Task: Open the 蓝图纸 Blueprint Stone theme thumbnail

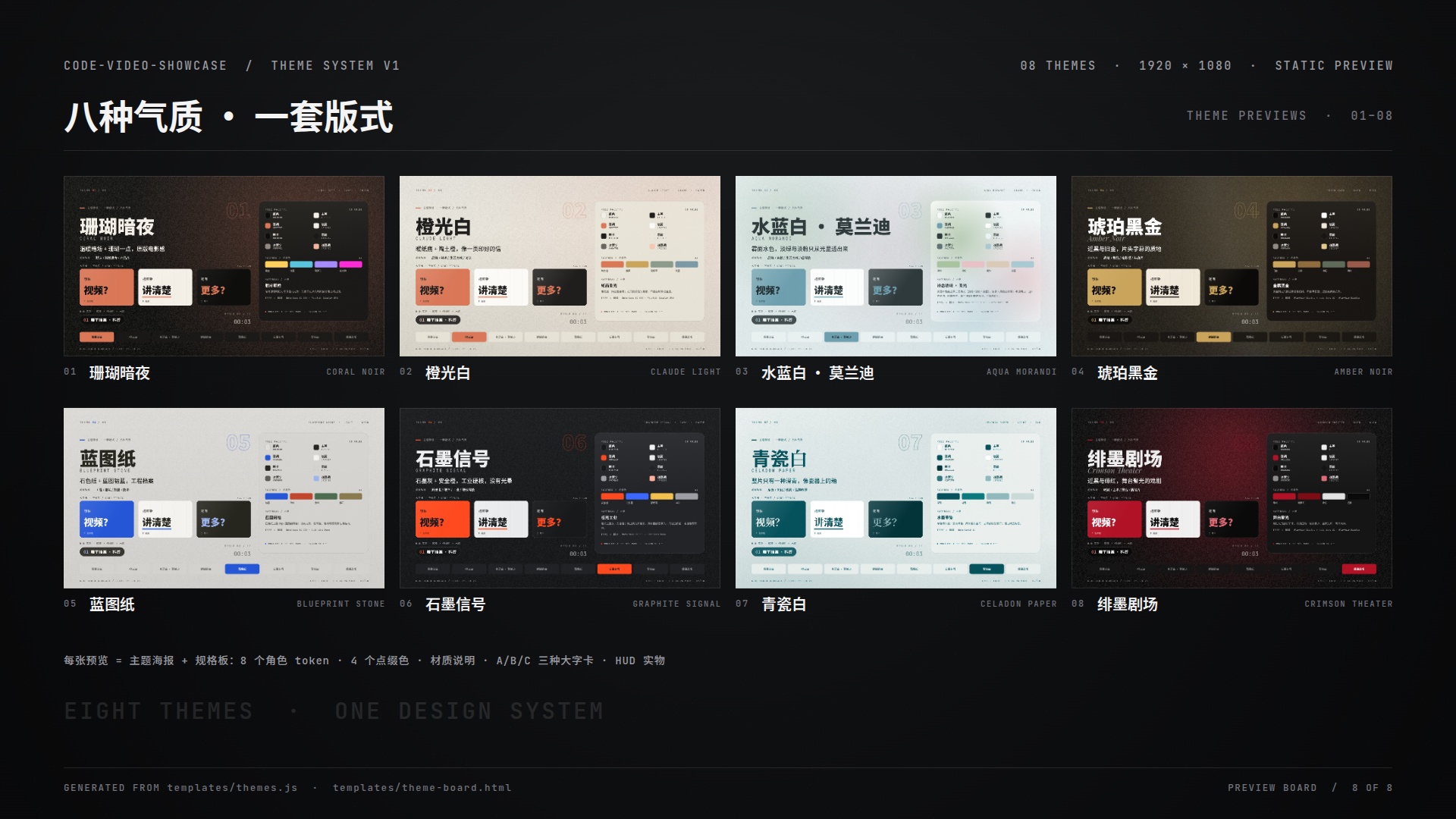Action: (224, 498)
